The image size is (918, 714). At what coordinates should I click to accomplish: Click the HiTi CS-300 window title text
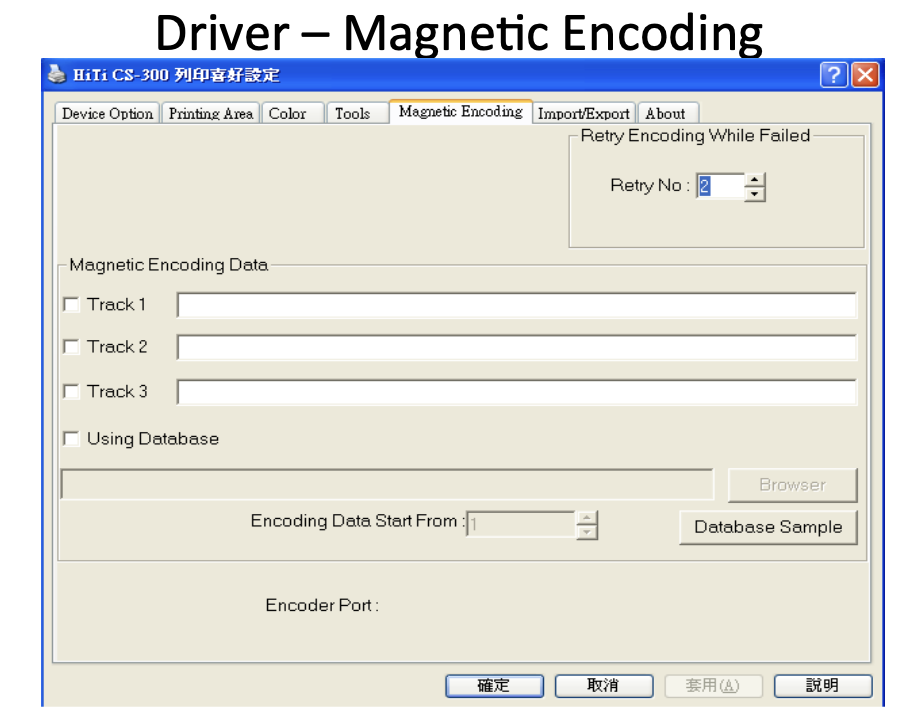176,75
